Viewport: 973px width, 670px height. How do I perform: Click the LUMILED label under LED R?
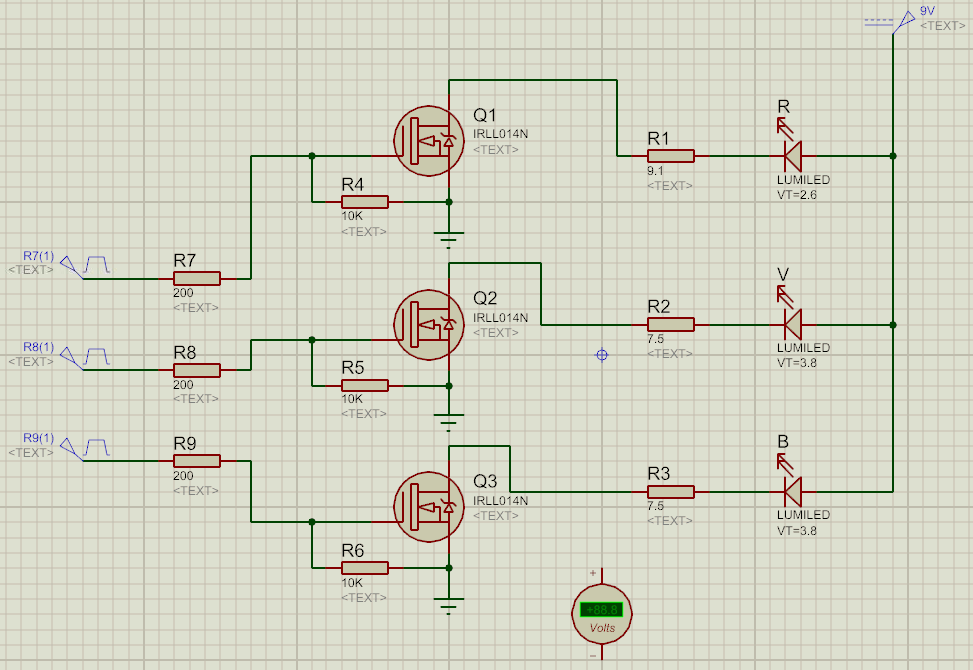click(x=804, y=180)
